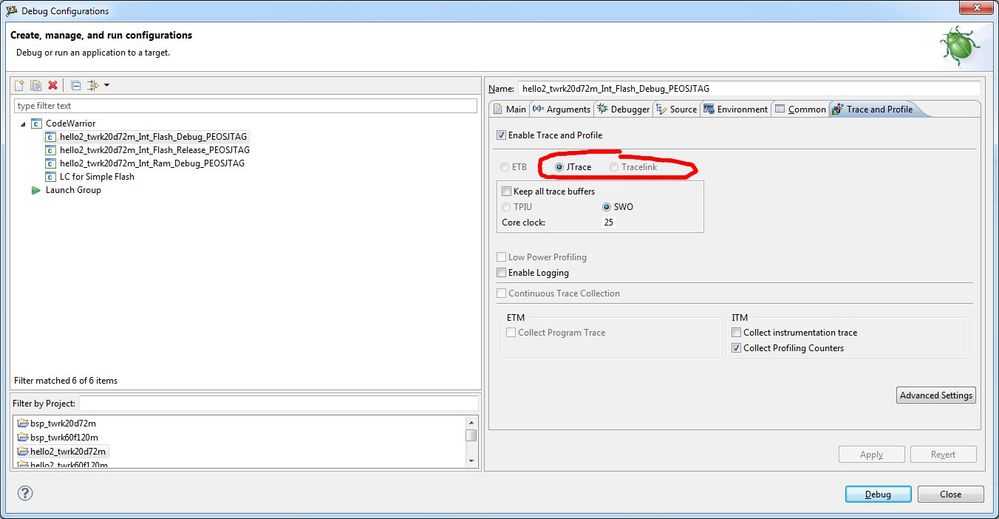Uncheck Collect Profiling Counters checkbox
The width and height of the screenshot is (999, 519).
click(737, 348)
